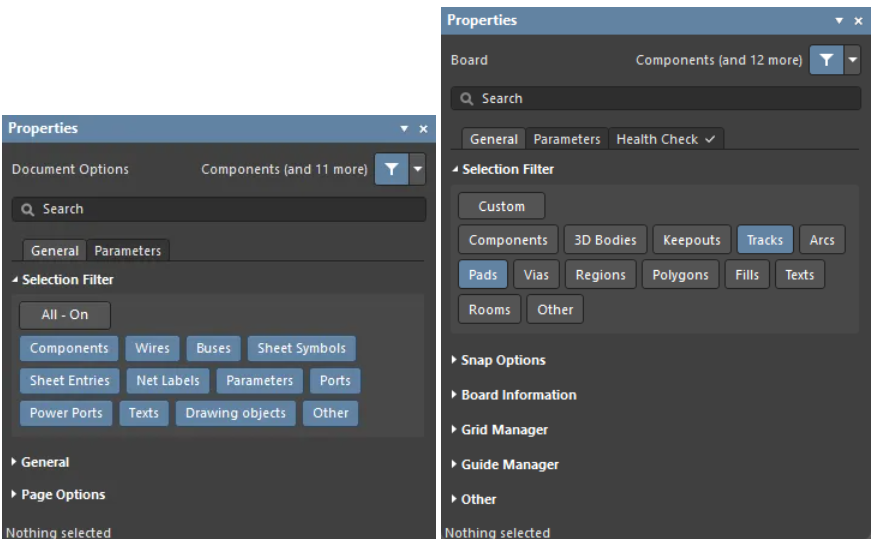Toggle Net Labels selection filter
The image size is (876, 541).
pyautogui.click(x=168, y=381)
